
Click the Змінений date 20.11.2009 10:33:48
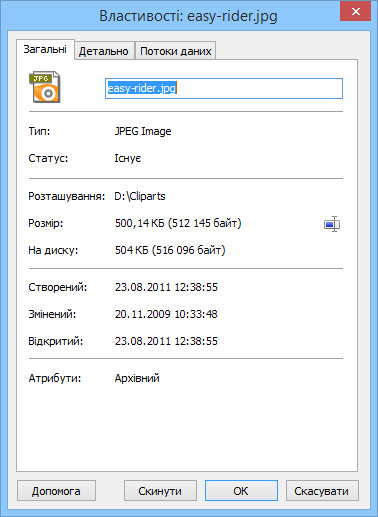(x=166, y=314)
